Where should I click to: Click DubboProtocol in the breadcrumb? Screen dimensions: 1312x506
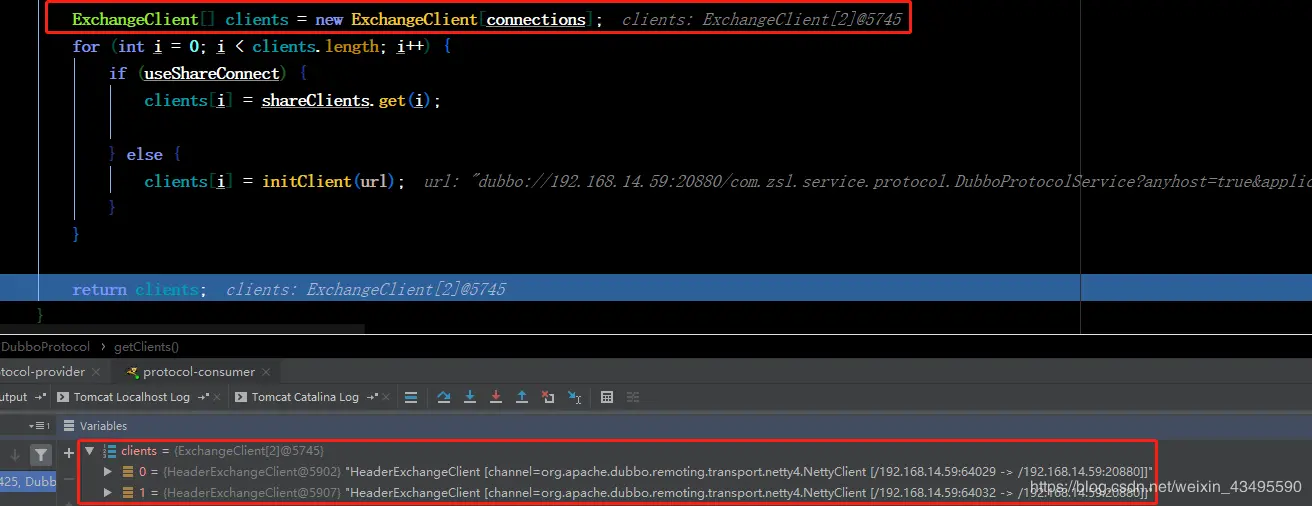click(x=45, y=347)
